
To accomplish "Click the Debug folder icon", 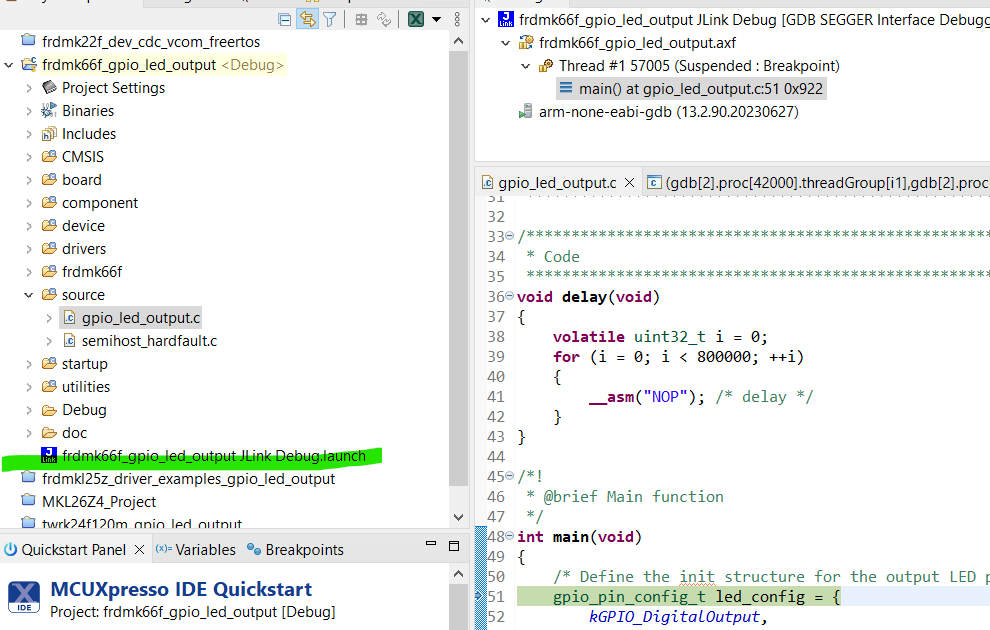I will pyautogui.click(x=49, y=410).
